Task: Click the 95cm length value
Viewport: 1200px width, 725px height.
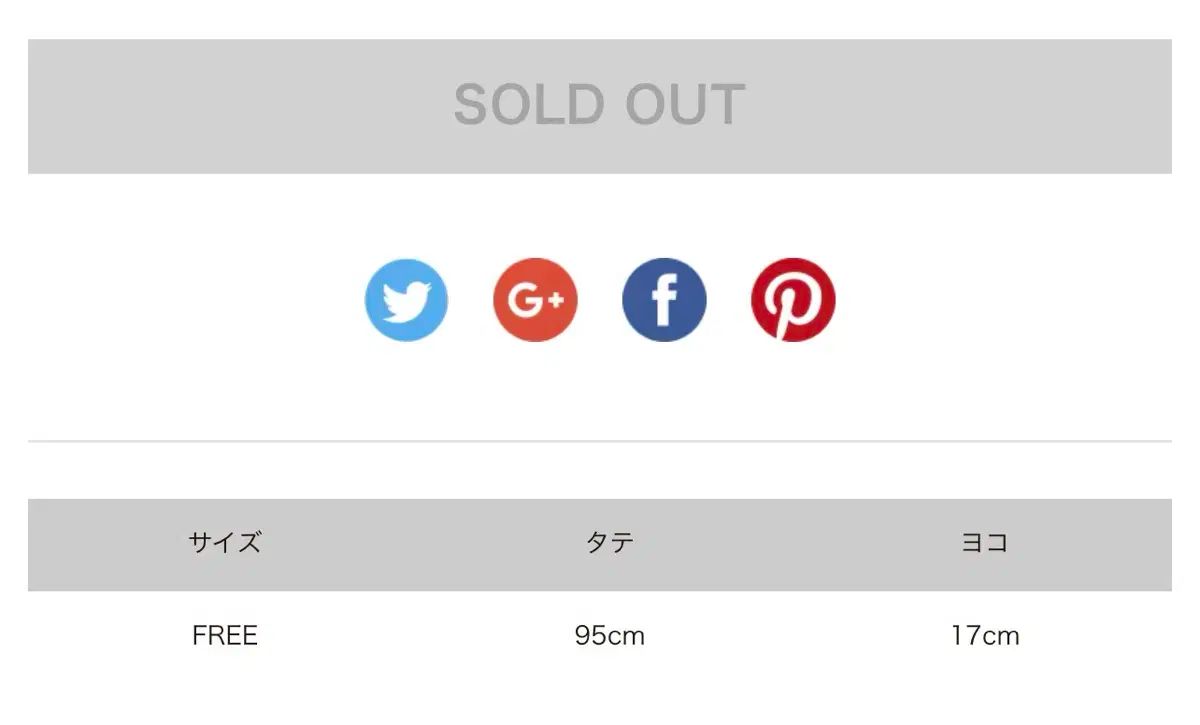Action: [x=609, y=636]
